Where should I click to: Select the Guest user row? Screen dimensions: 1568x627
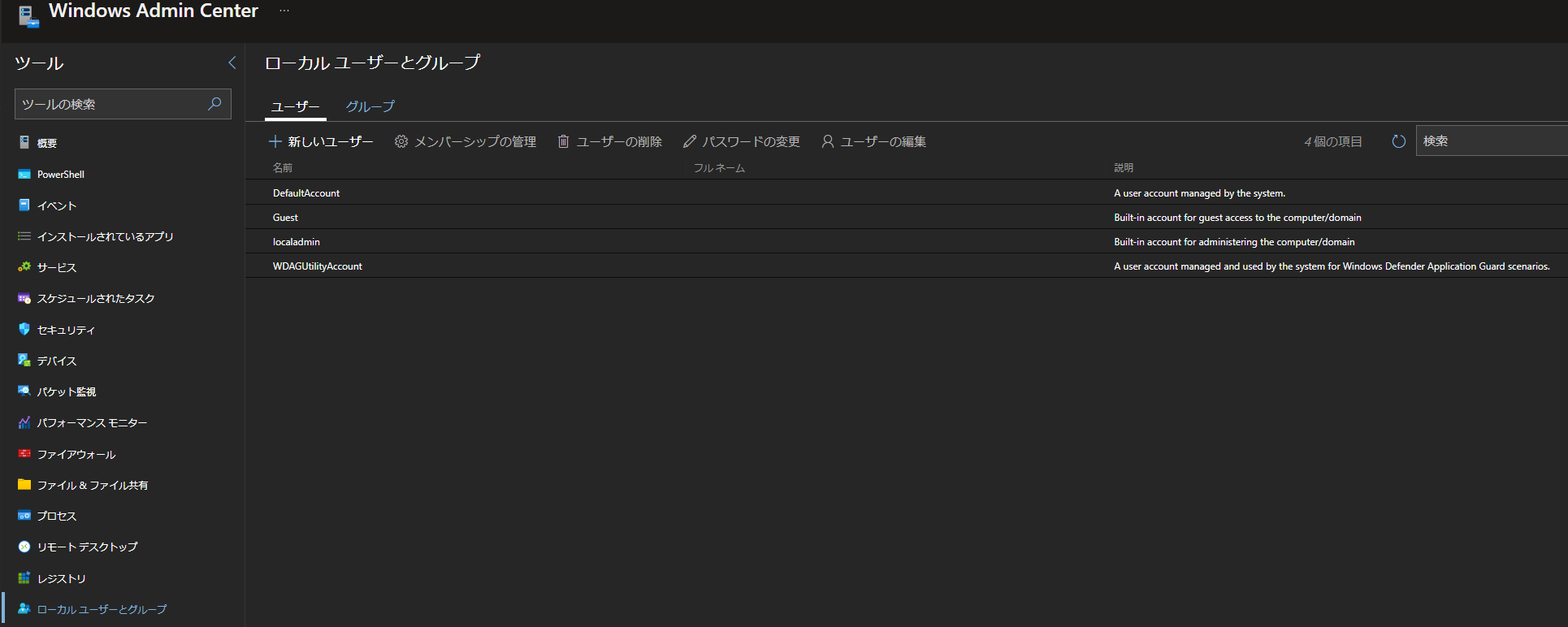[907, 217]
